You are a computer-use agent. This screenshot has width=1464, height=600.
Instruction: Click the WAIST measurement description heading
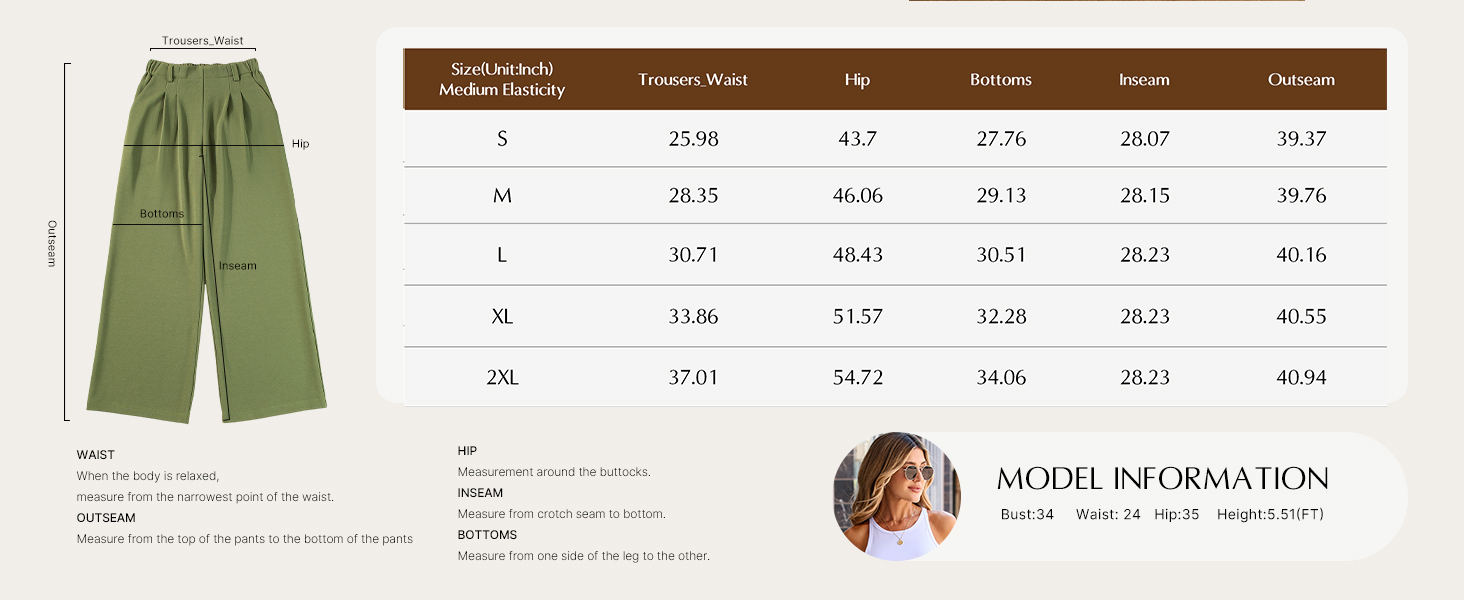pyautogui.click(x=96, y=455)
